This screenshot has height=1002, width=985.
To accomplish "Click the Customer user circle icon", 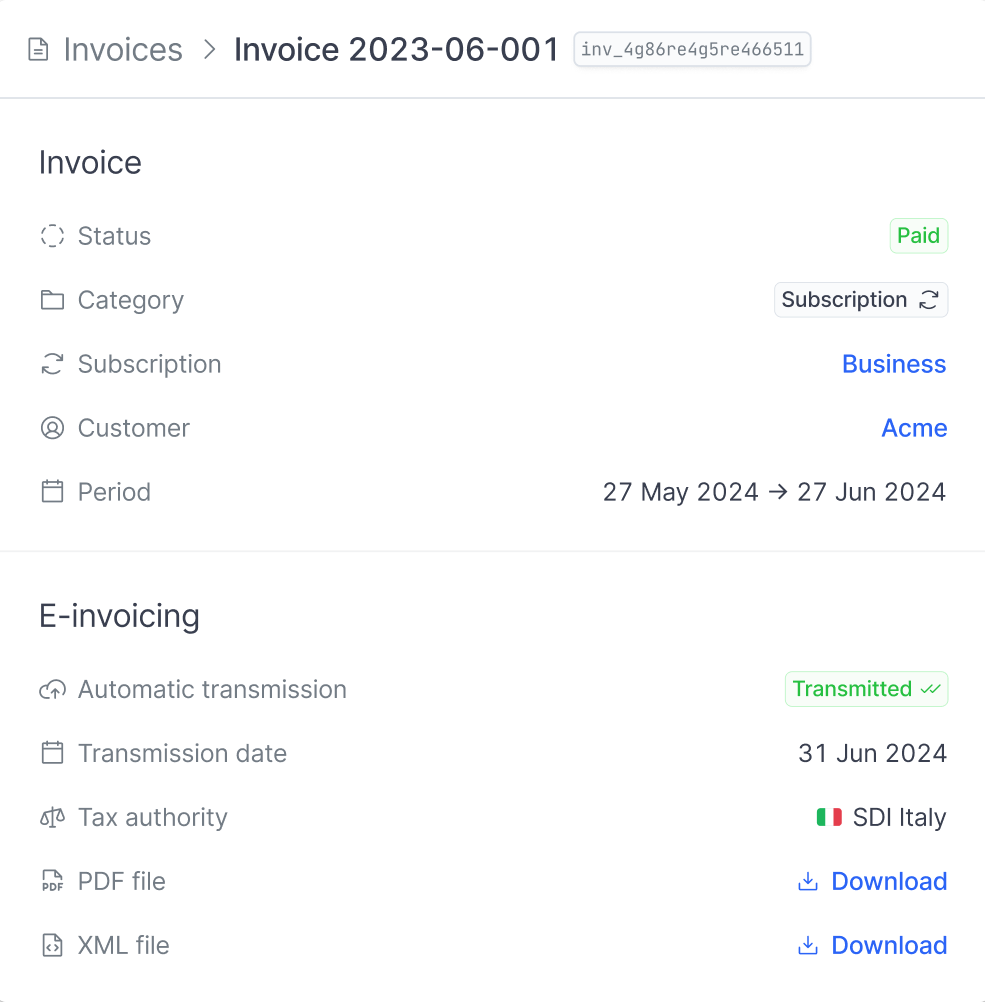I will pos(52,428).
